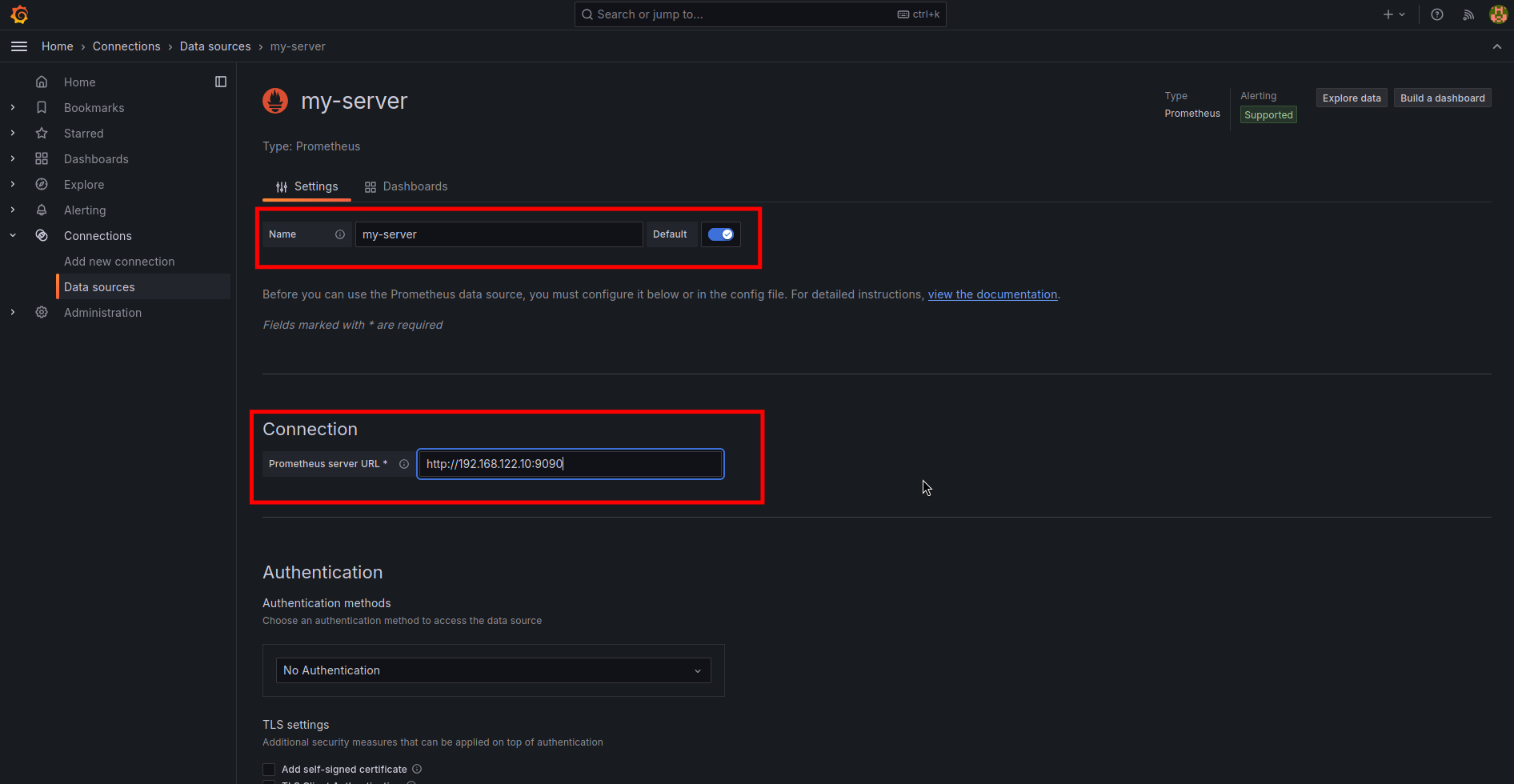Go to Home breadcrumb
Image resolution: width=1514 pixels, height=784 pixels.
click(x=58, y=46)
